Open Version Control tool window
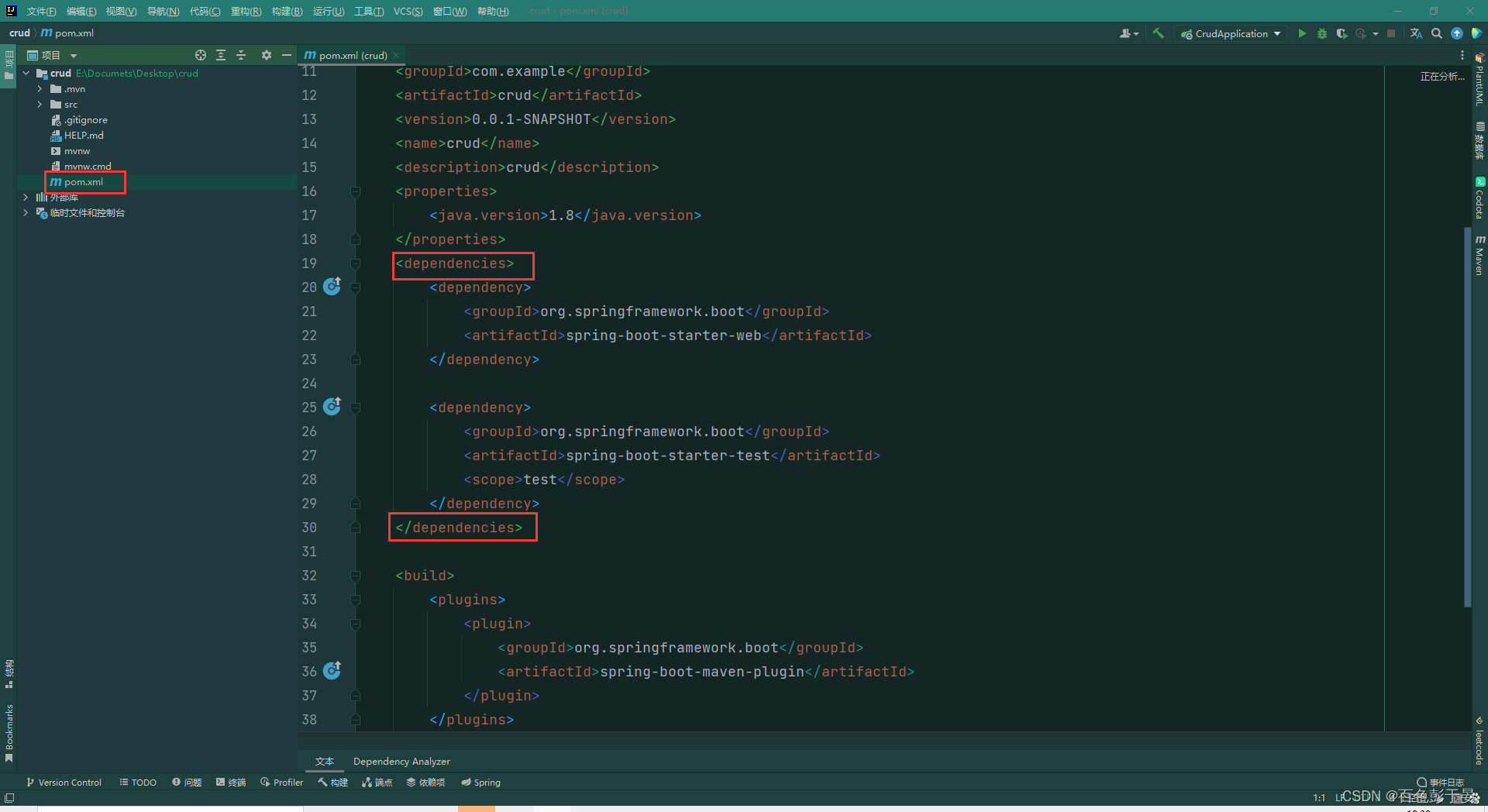 [x=64, y=783]
